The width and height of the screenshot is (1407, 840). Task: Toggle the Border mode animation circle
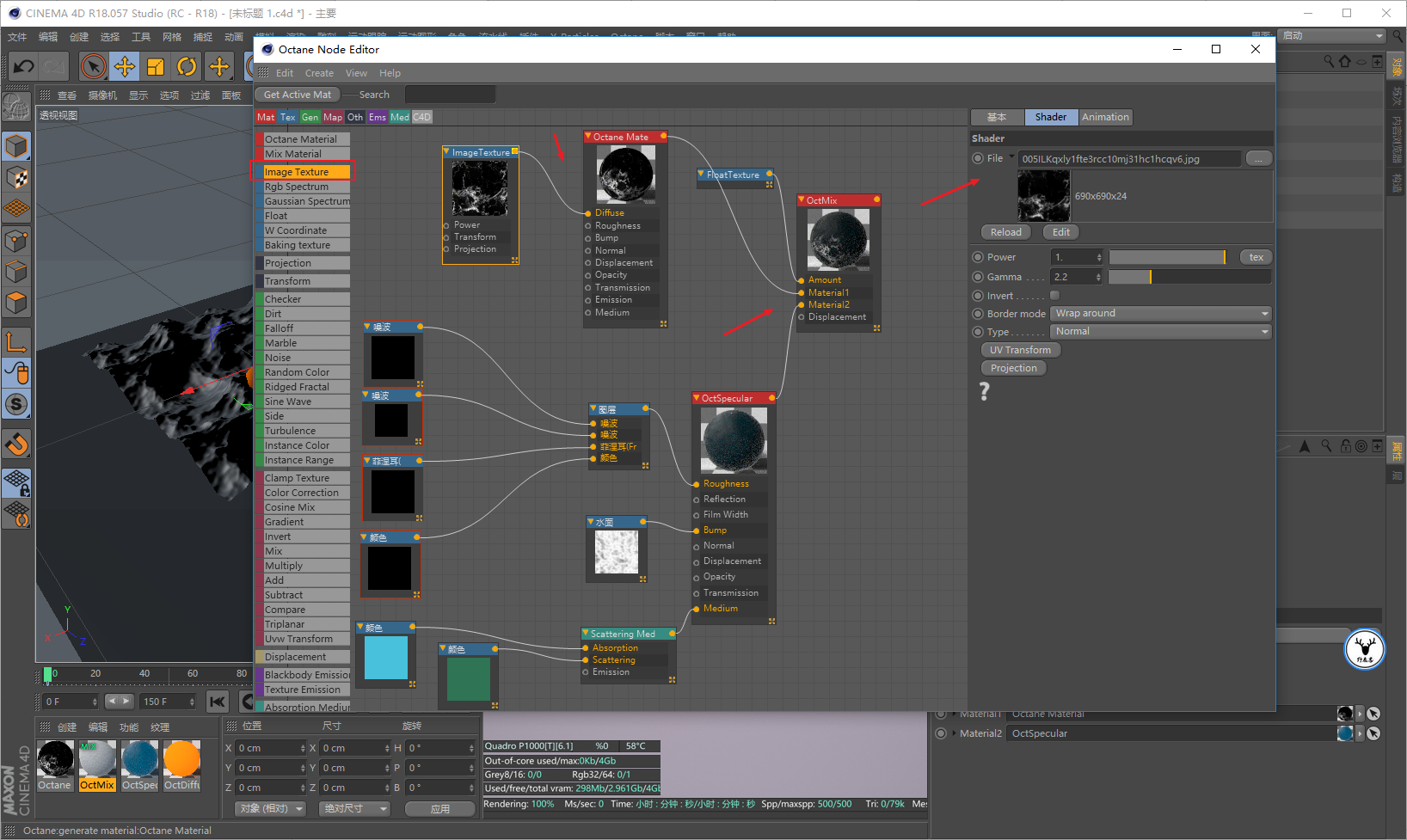[x=978, y=314]
